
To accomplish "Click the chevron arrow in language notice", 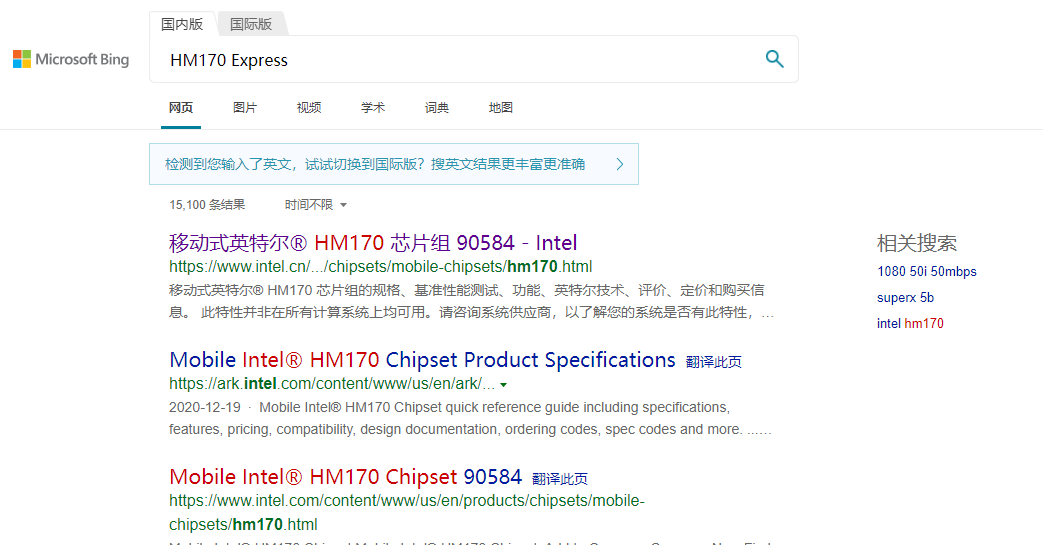I will 619,164.
